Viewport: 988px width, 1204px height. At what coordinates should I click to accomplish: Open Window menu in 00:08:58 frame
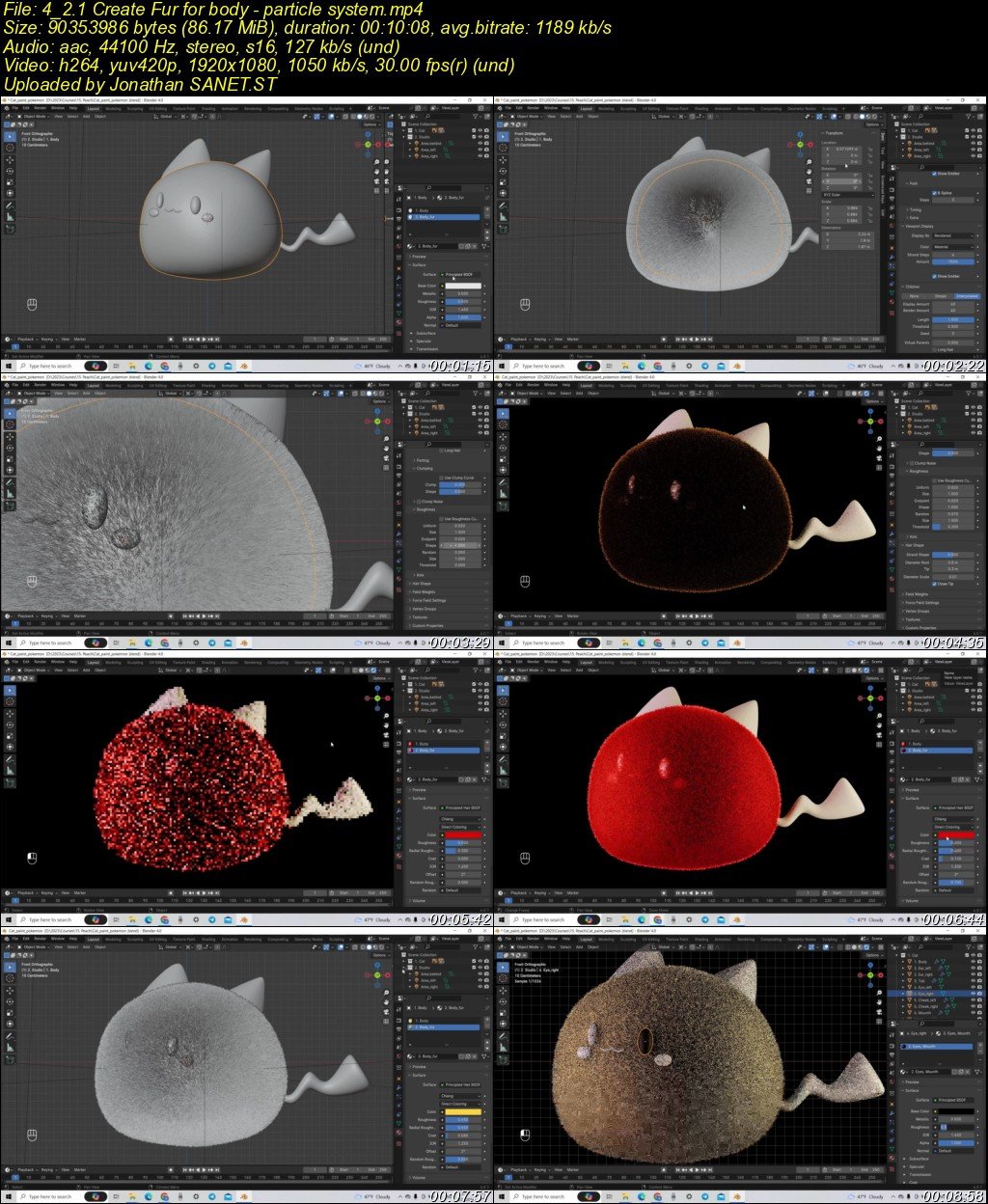[x=551, y=939]
